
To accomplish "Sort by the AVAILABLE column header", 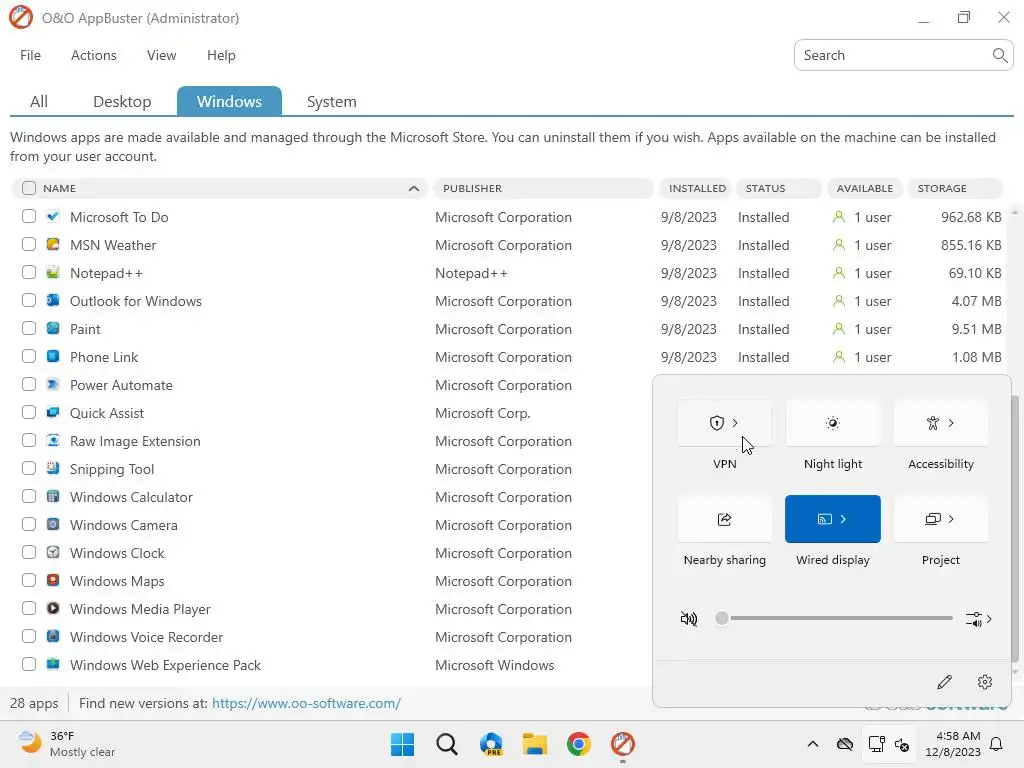I will click(x=865, y=188).
